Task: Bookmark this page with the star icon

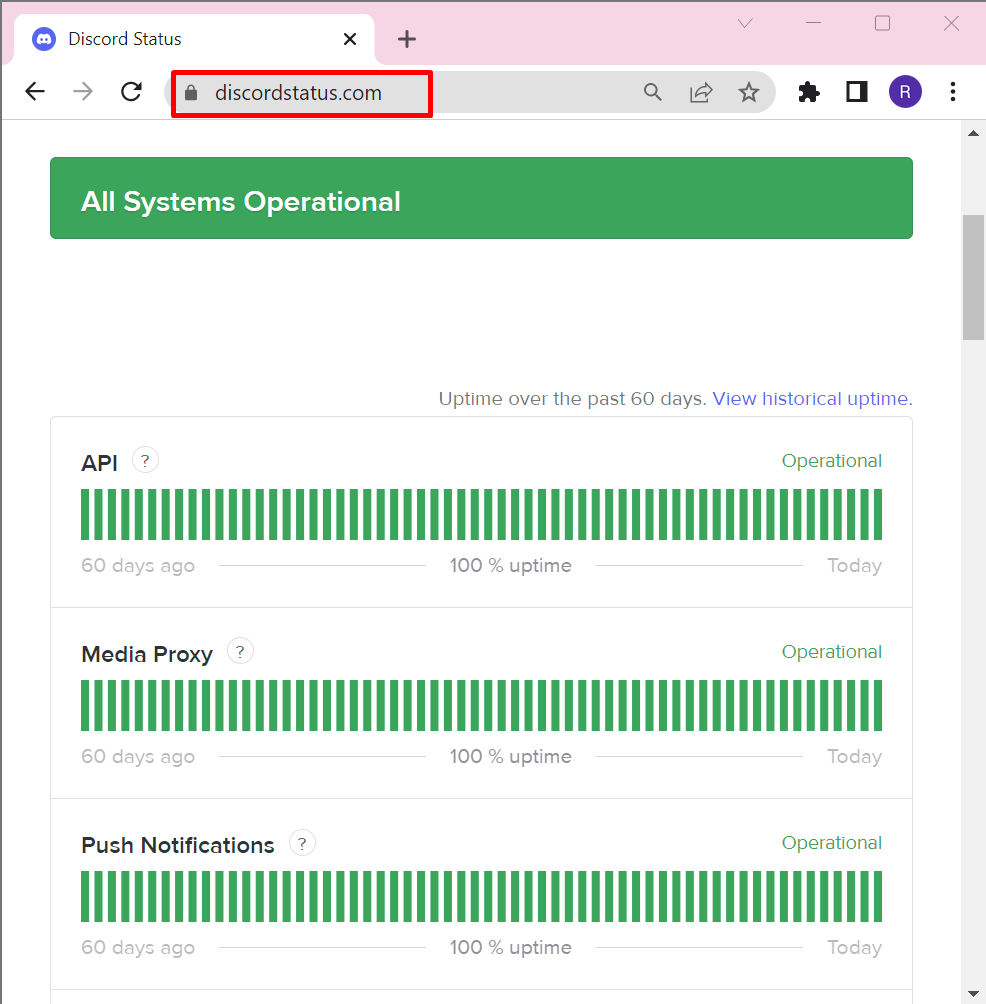Action: (748, 92)
